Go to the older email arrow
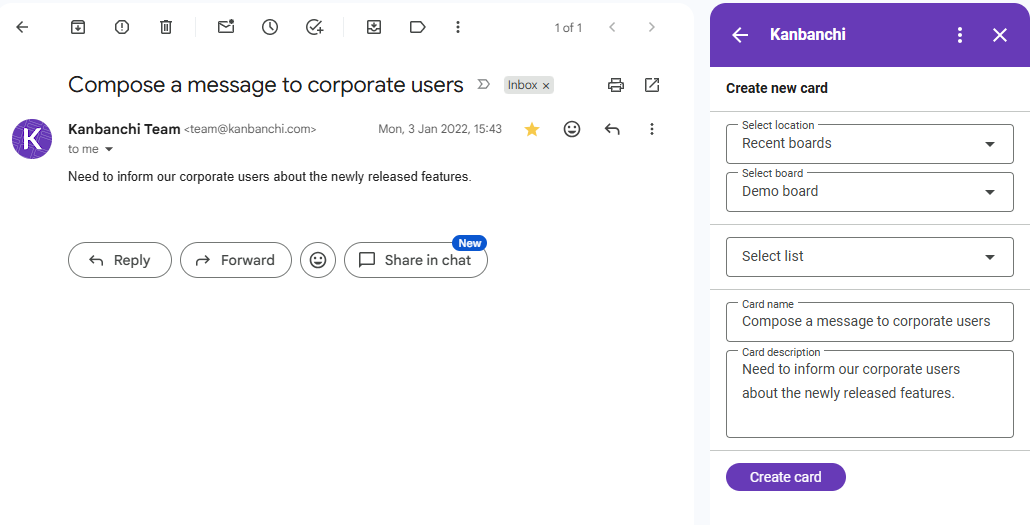The width and height of the screenshot is (1030, 525). pos(652,27)
